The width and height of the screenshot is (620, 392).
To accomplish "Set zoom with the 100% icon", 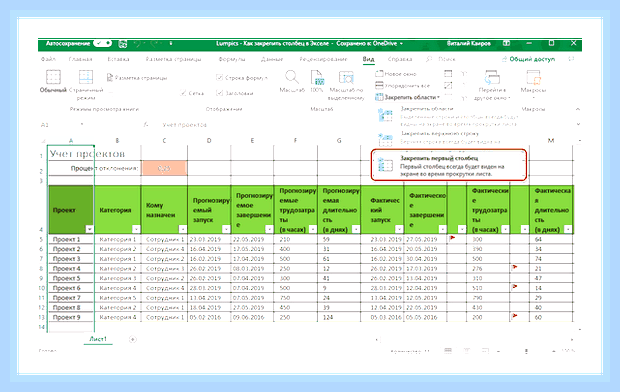I will [x=317, y=78].
